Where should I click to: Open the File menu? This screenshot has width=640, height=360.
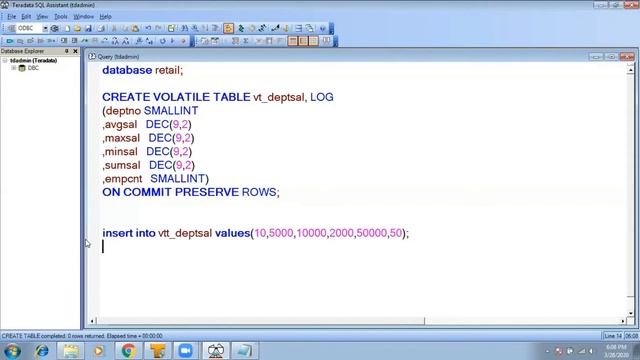point(11,17)
